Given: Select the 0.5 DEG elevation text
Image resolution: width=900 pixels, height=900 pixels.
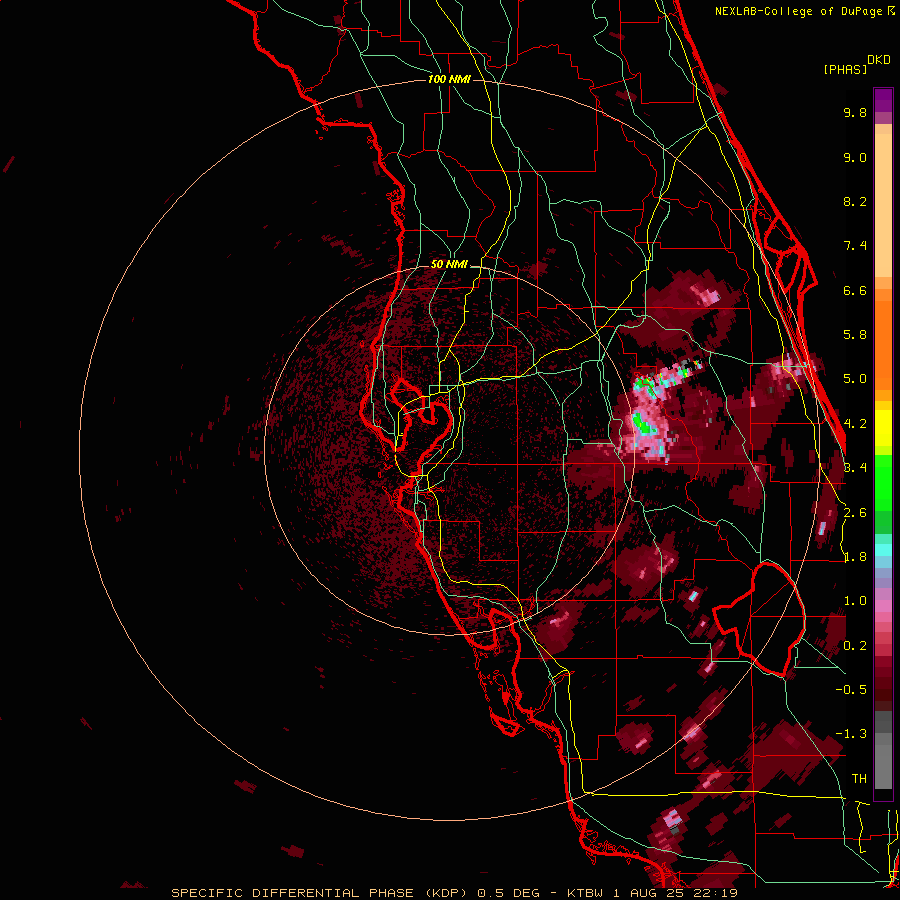Looking at the screenshot, I should tap(509, 893).
